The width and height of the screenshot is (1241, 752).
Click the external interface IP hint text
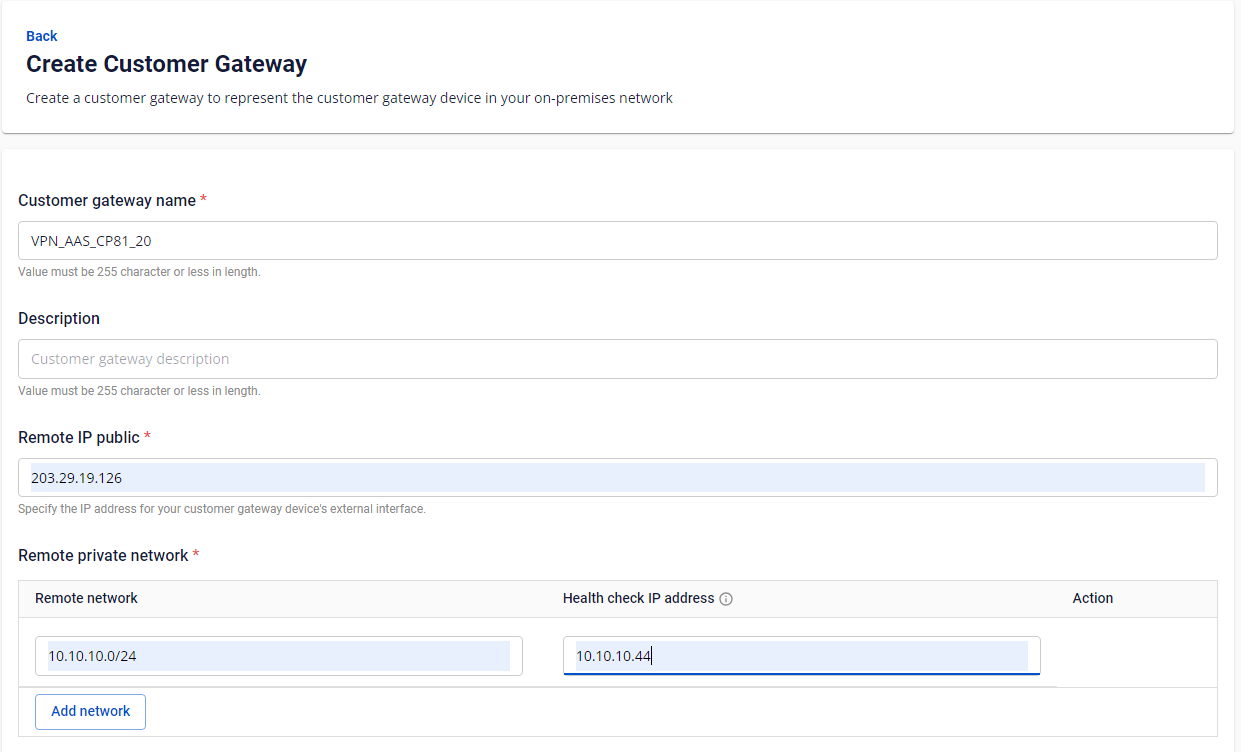(222, 509)
